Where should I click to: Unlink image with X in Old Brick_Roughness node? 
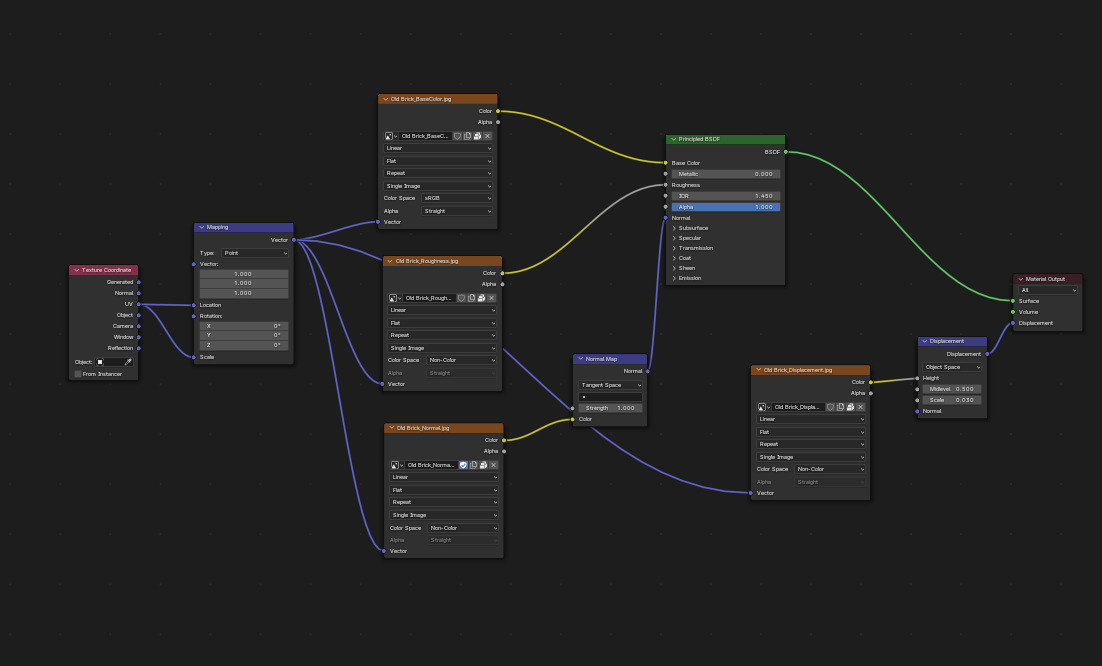(492, 299)
